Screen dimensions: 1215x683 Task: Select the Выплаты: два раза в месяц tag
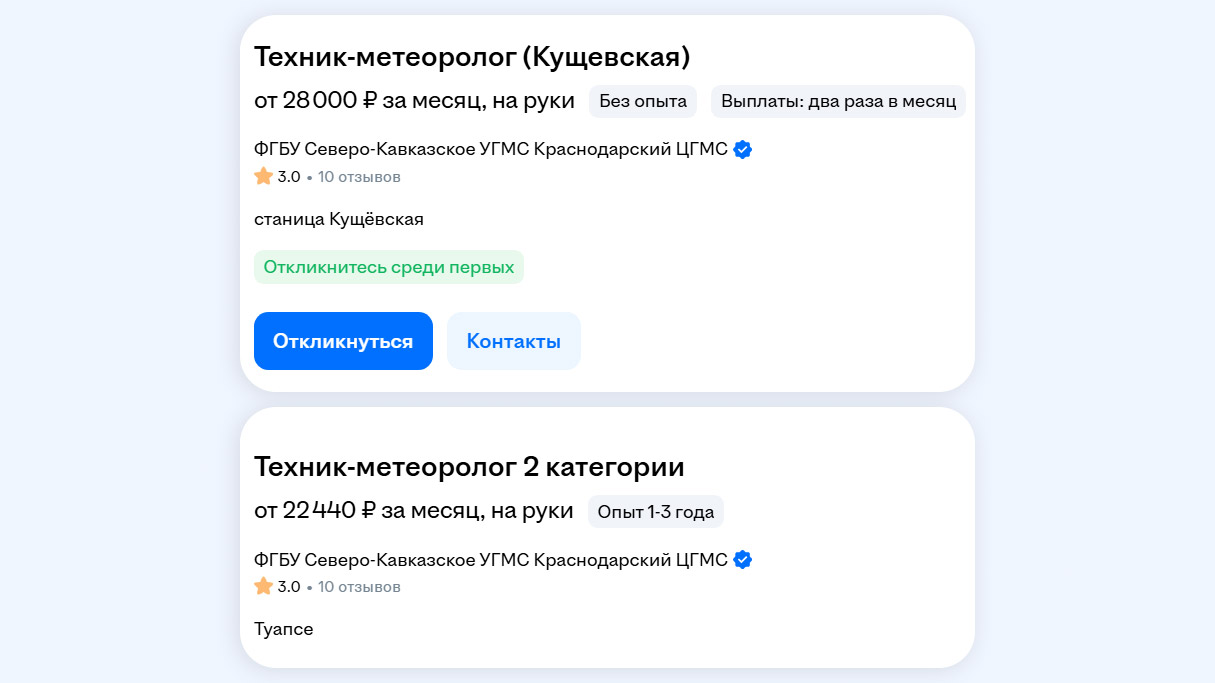[x=838, y=101]
